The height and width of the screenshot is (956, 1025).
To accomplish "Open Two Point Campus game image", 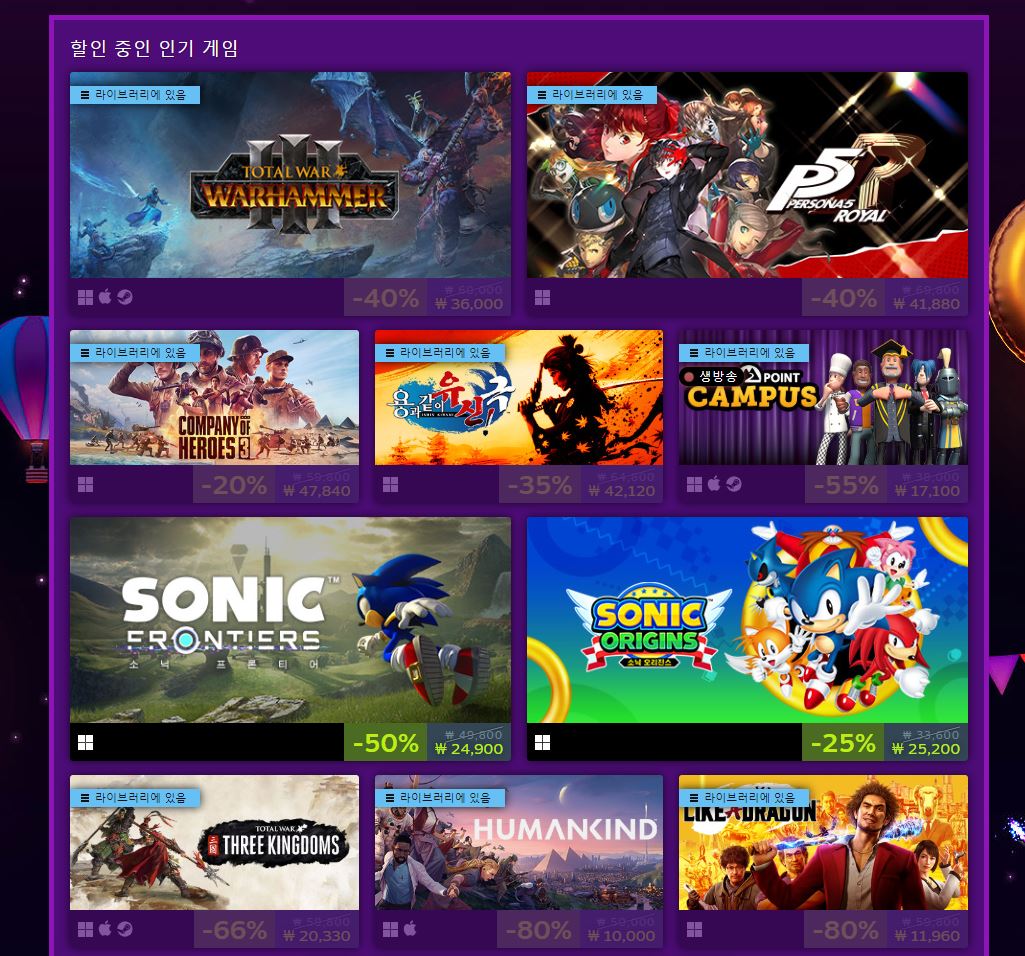I will (823, 398).
